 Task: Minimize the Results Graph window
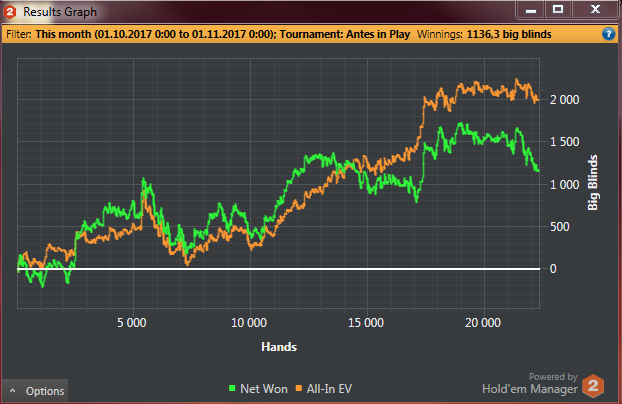[531, 10]
